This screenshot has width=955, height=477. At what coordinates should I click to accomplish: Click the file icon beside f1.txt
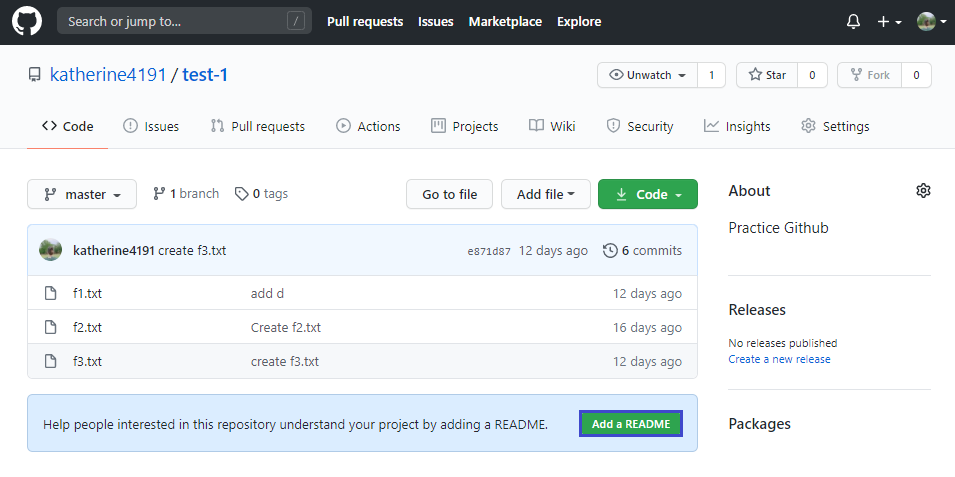pyautogui.click(x=51, y=293)
